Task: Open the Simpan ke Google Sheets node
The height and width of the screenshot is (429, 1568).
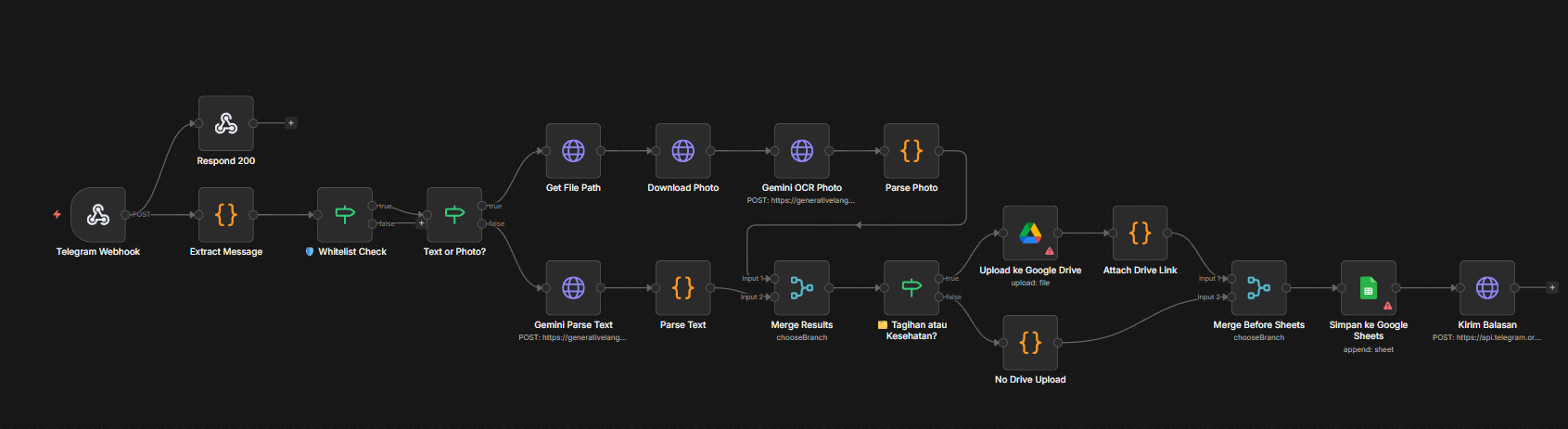Action: [1368, 288]
